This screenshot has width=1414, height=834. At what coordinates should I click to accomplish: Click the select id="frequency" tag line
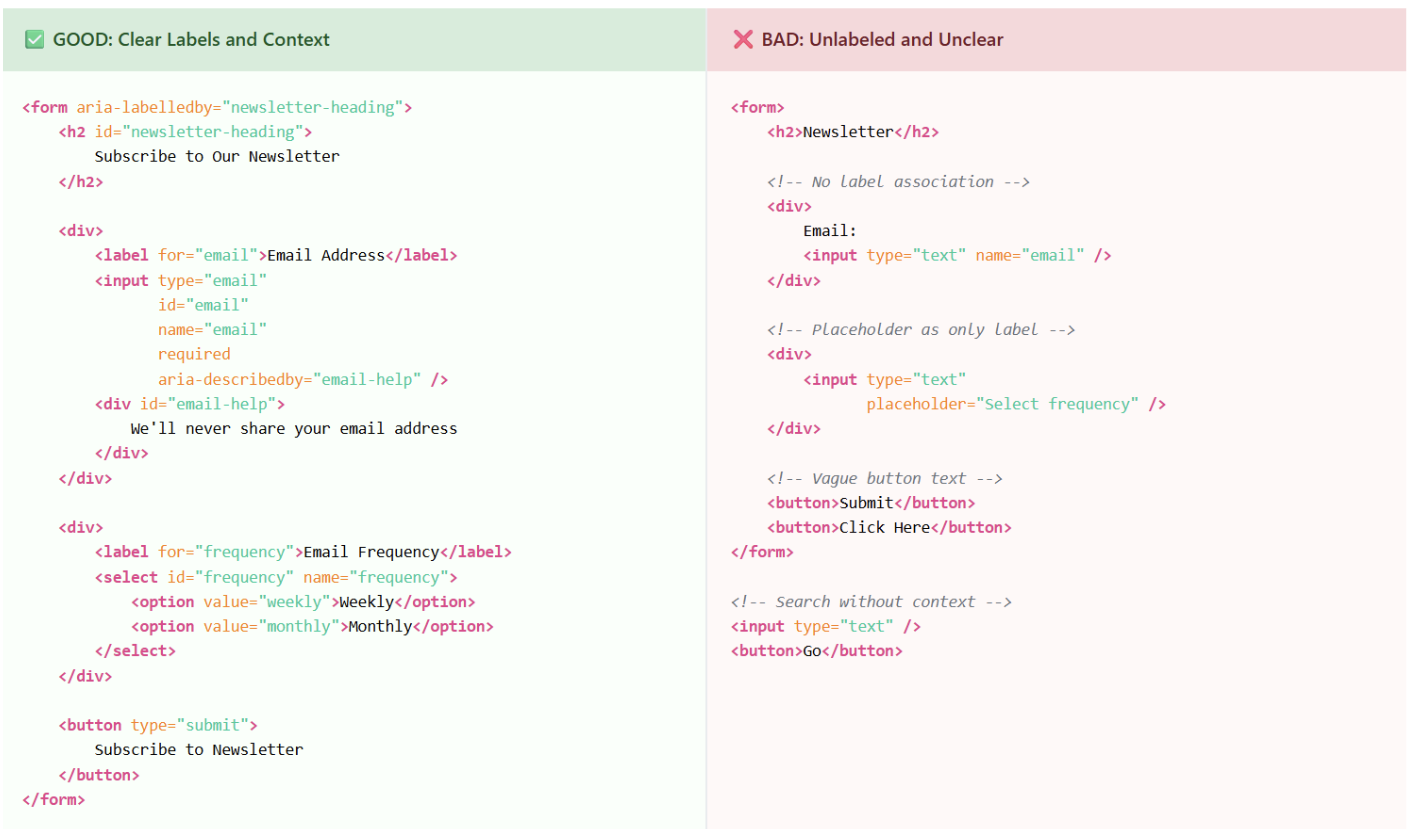pyautogui.click(x=276, y=577)
